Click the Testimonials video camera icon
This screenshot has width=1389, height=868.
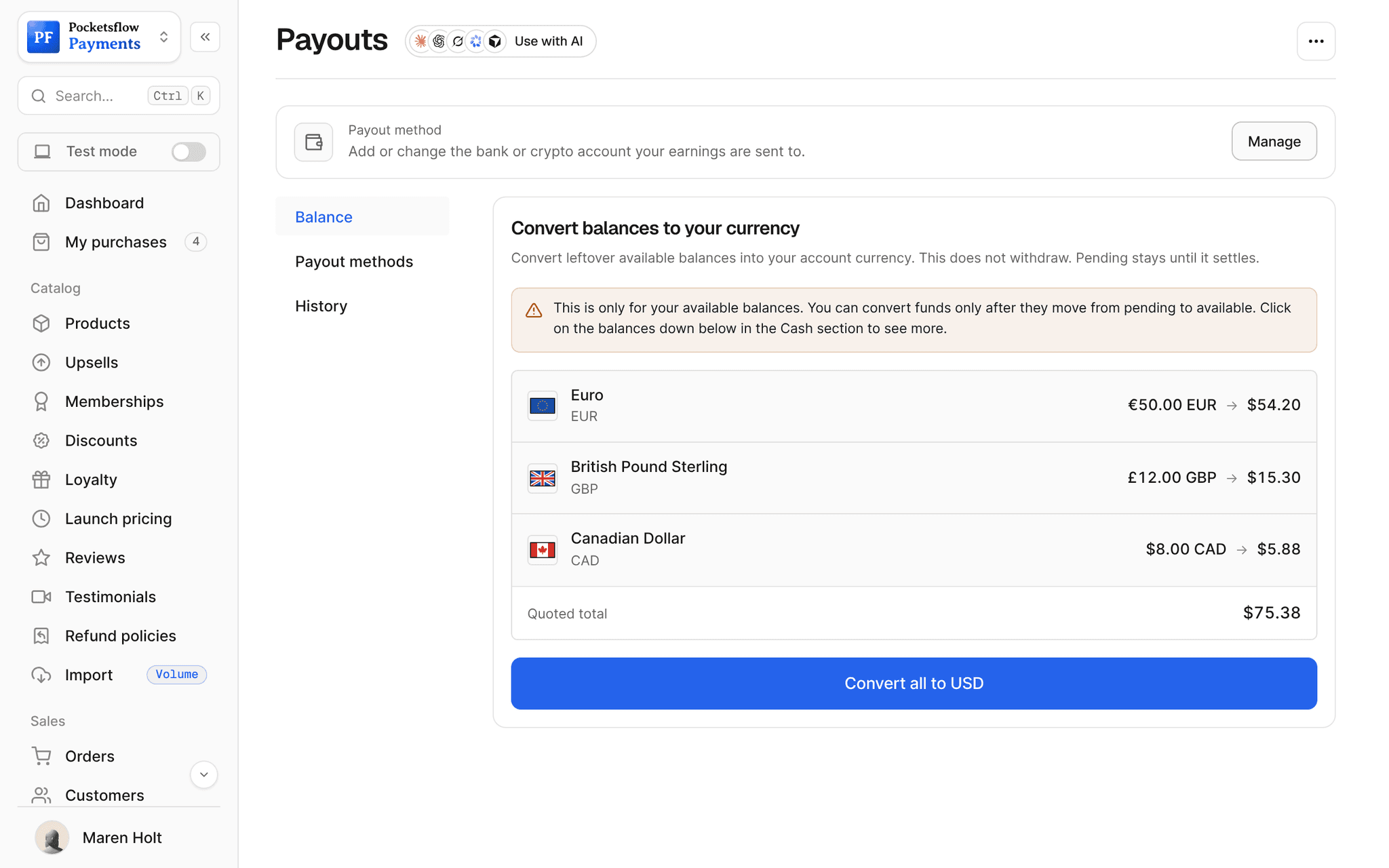click(41, 597)
